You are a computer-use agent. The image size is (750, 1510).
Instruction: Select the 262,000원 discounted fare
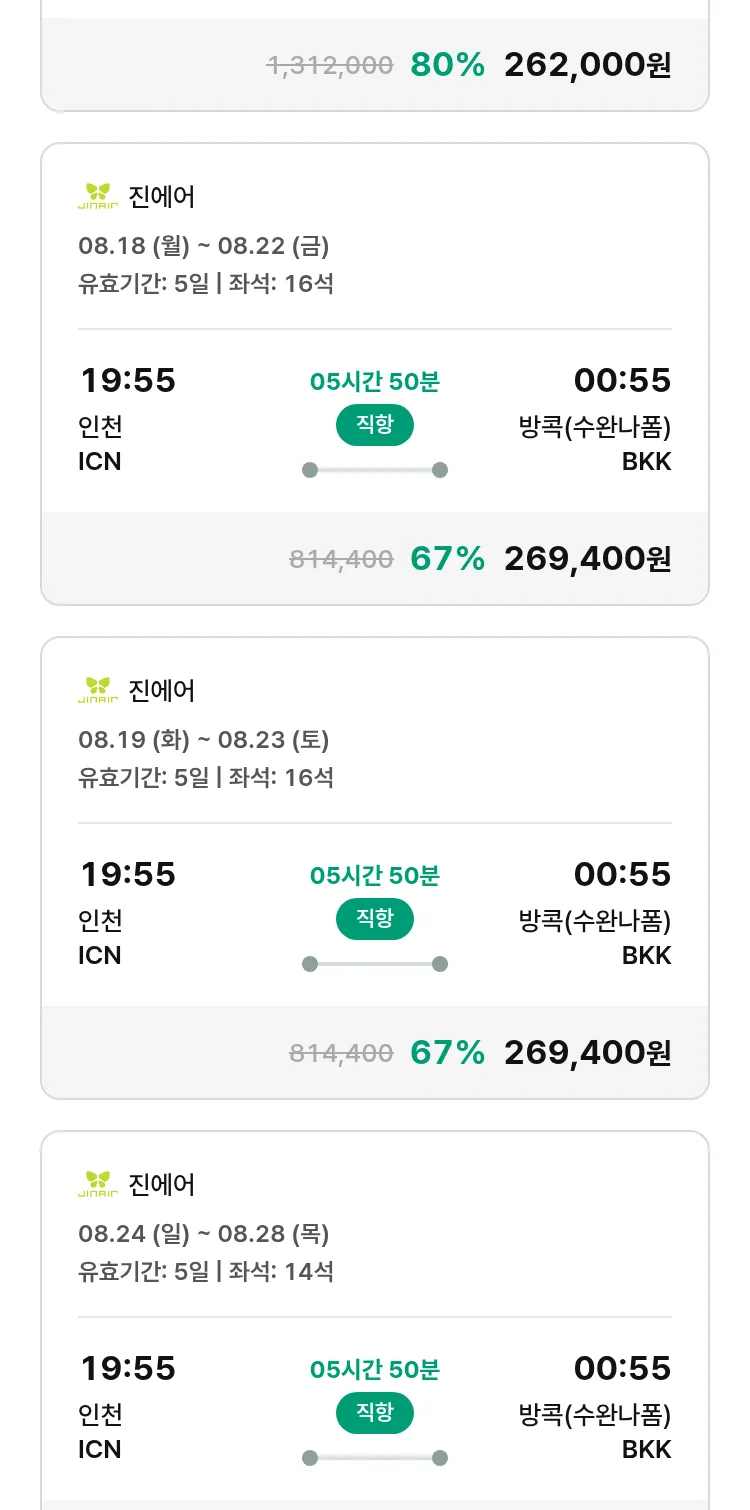point(587,65)
